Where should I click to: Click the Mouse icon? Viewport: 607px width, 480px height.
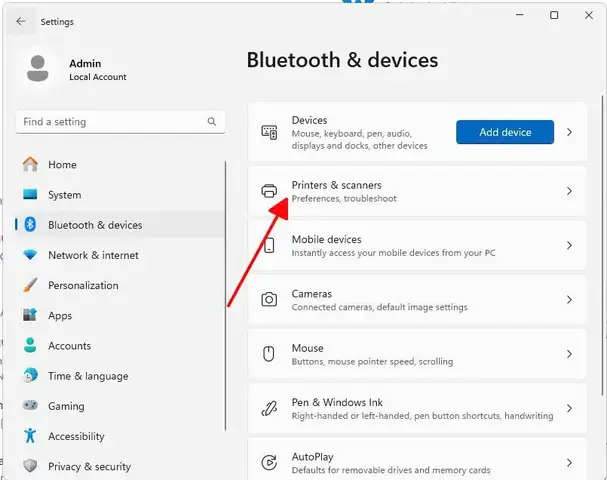tap(269, 354)
